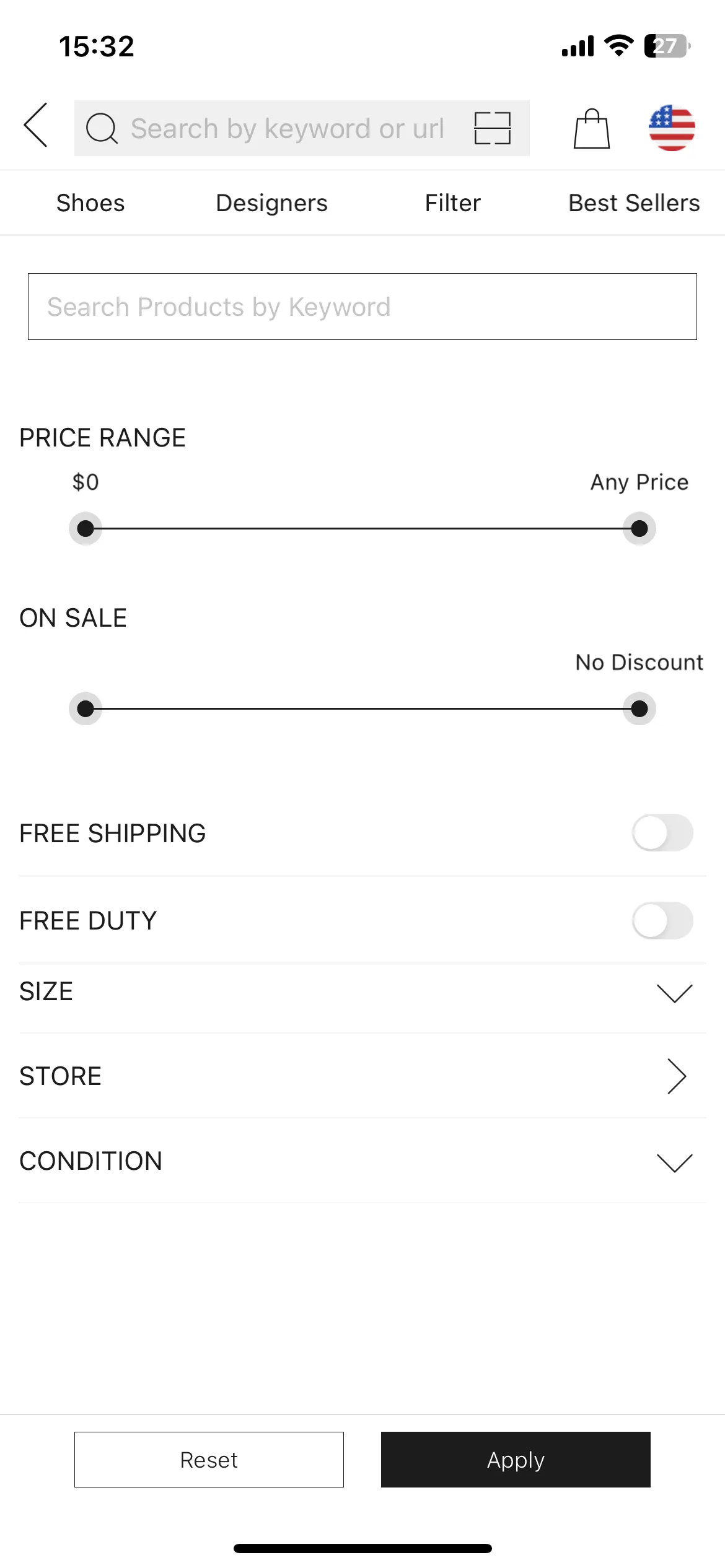Viewport: 725px width, 1568px height.
Task: Expand the Size section
Action: (x=674, y=993)
